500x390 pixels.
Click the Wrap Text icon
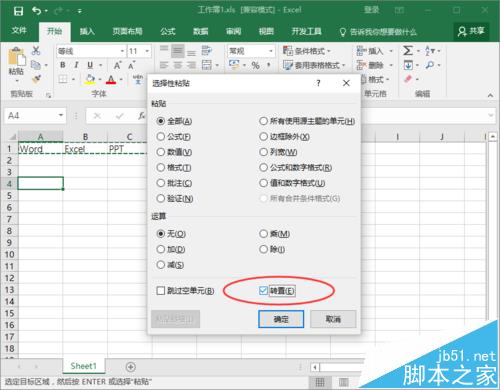(x=207, y=51)
